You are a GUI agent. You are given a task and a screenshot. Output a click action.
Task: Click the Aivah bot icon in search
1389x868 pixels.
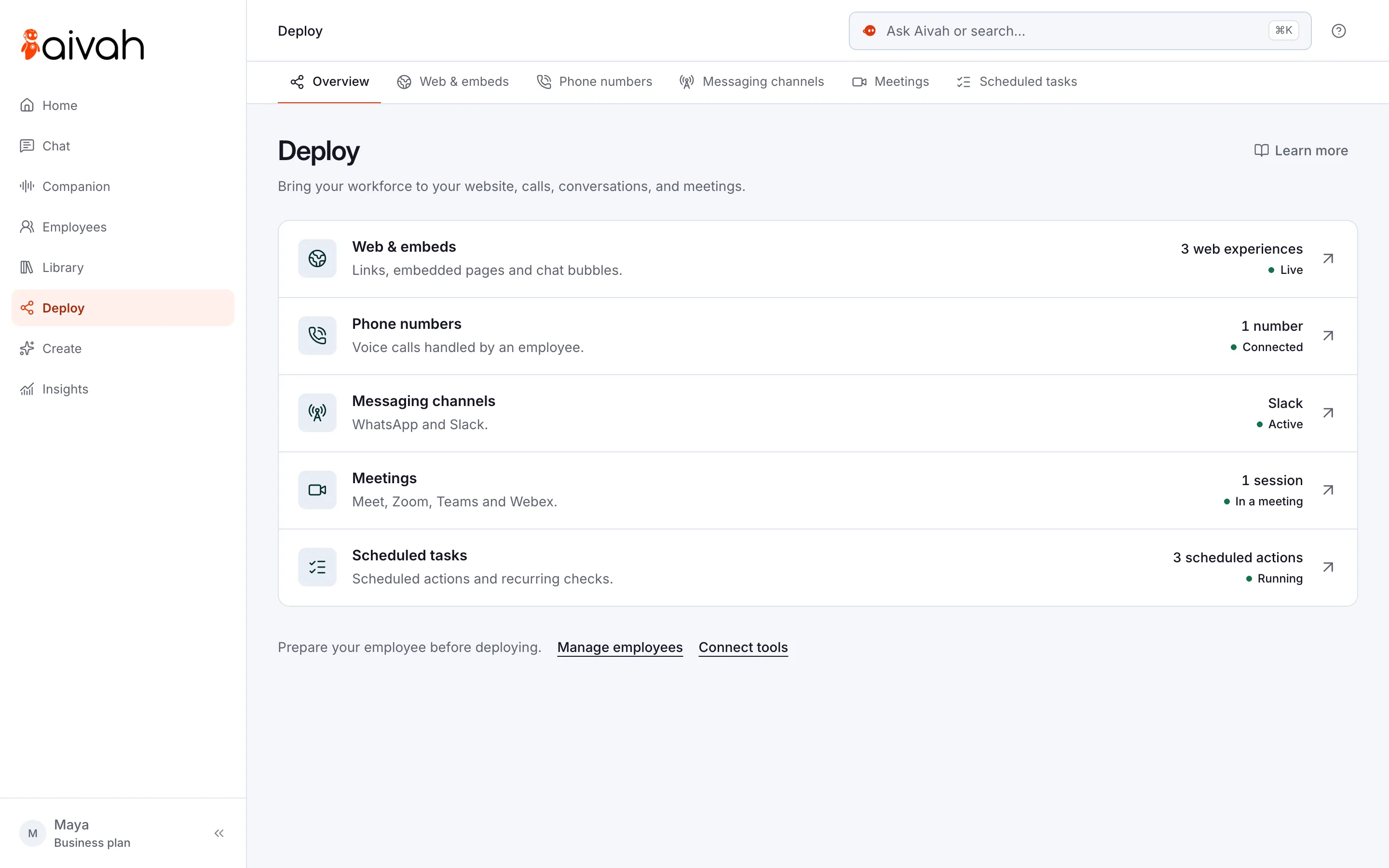coord(870,31)
